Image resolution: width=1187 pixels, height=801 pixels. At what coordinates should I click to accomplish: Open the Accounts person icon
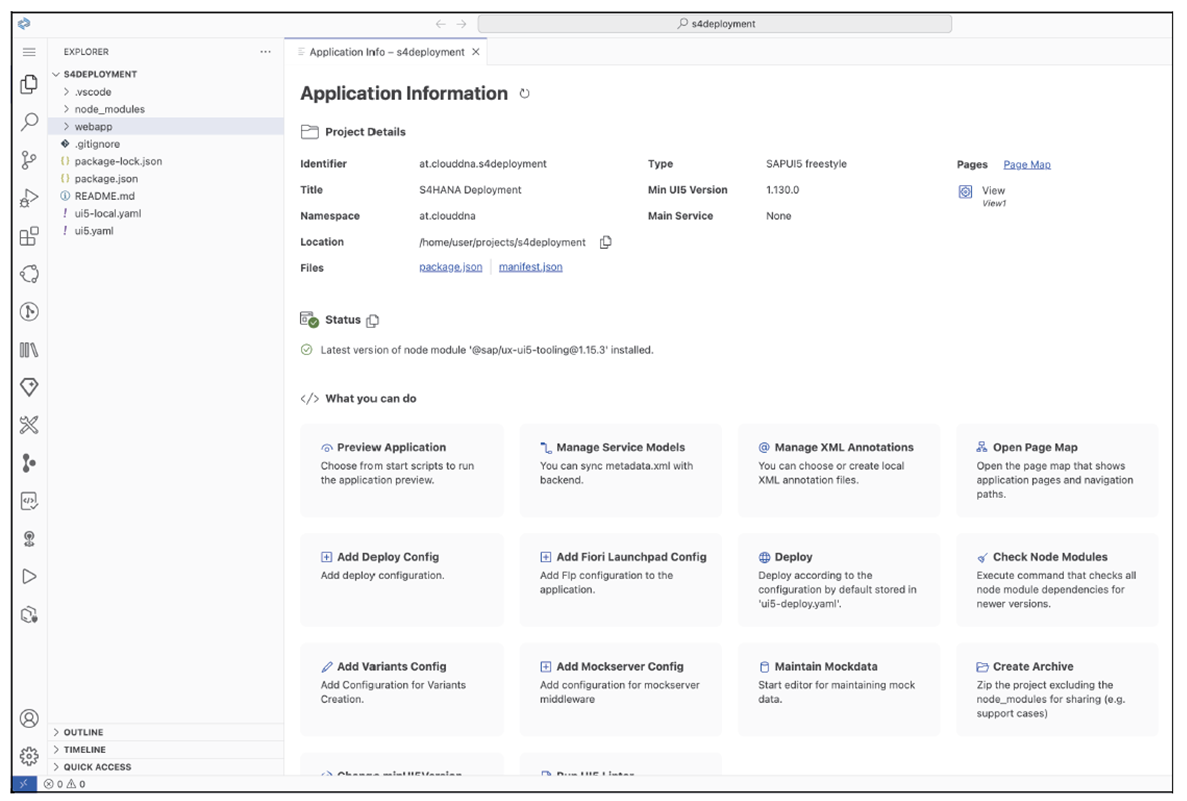pyautogui.click(x=29, y=718)
